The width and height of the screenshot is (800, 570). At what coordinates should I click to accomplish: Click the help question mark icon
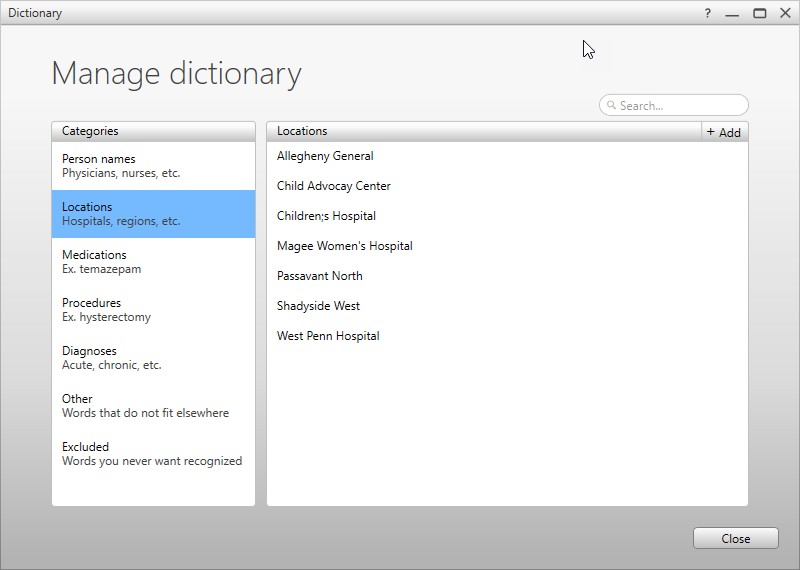tap(708, 13)
